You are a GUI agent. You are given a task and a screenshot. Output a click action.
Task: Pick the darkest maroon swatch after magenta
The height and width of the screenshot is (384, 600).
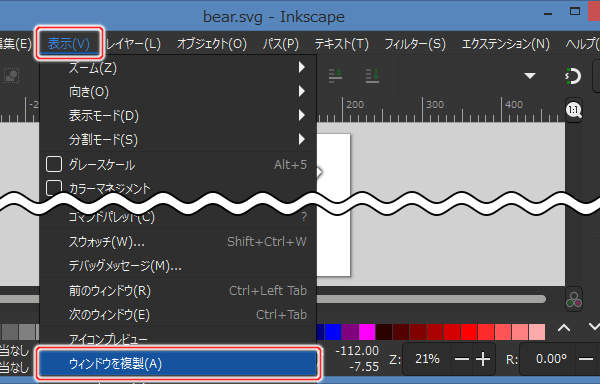pos(384,332)
